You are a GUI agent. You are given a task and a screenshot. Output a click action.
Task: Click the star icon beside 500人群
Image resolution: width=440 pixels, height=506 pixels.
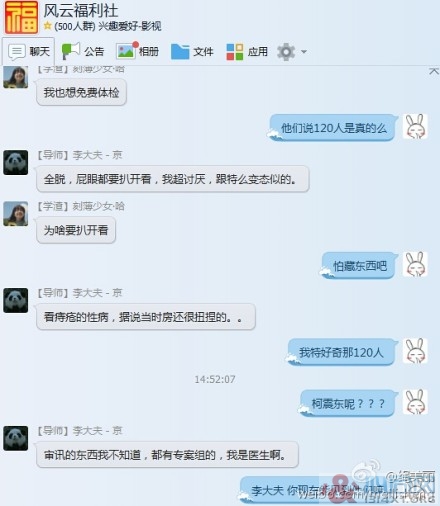tap(48, 25)
